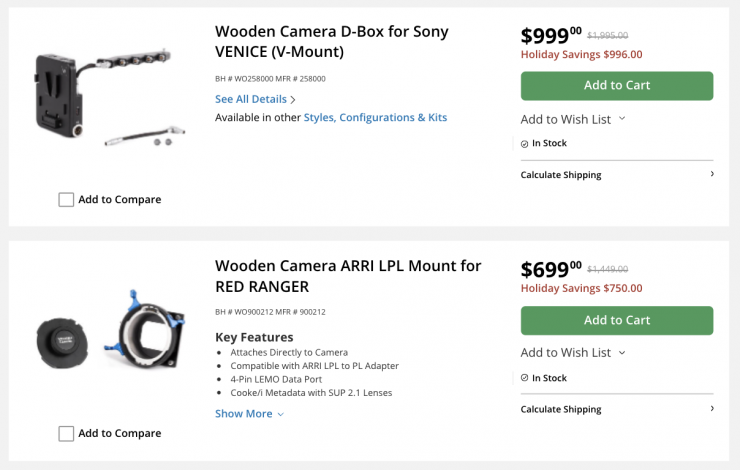This screenshot has width=740, height=470.
Task: Expand Add to Wish List for D-Box
Action: coord(572,119)
